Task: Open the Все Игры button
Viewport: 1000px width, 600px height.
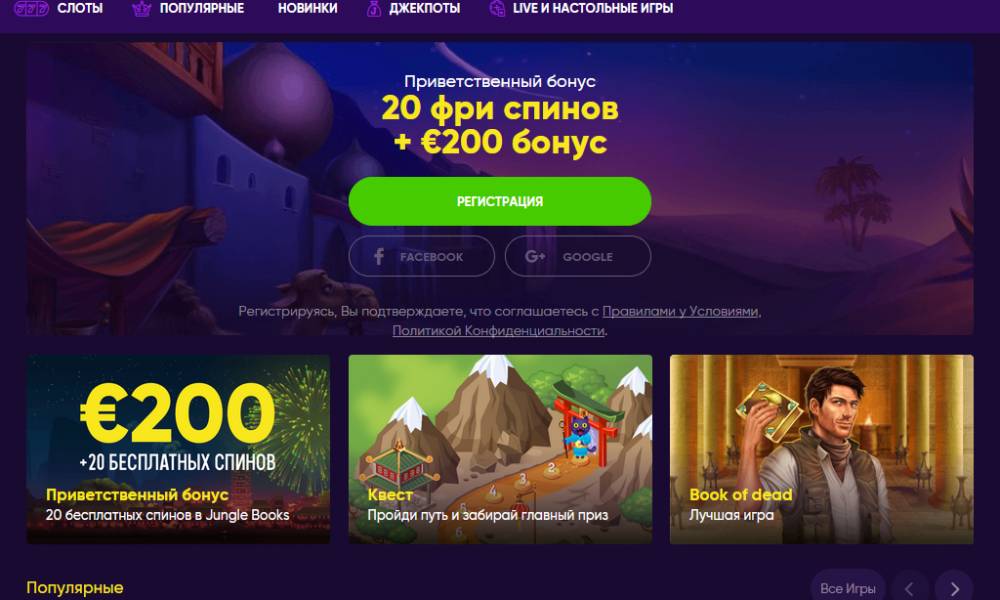Action: [848, 589]
